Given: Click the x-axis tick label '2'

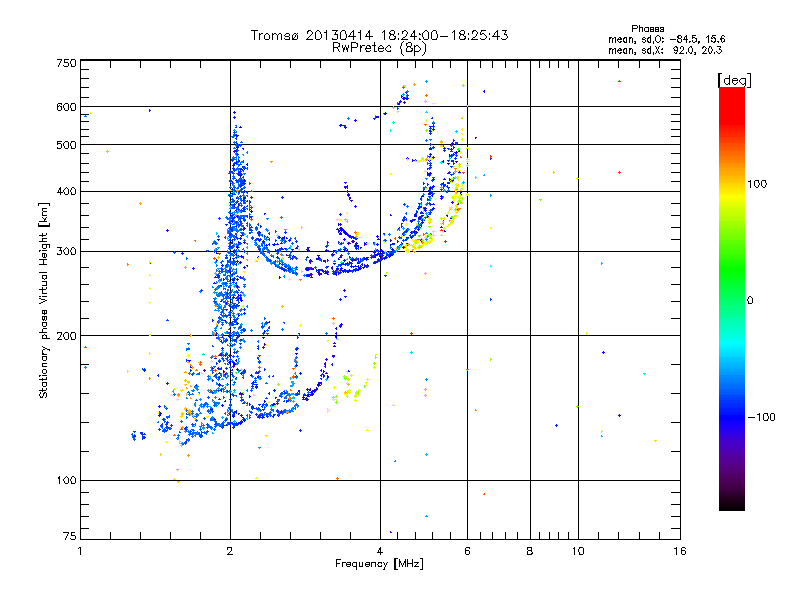Looking at the screenshot, I should [x=230, y=551].
